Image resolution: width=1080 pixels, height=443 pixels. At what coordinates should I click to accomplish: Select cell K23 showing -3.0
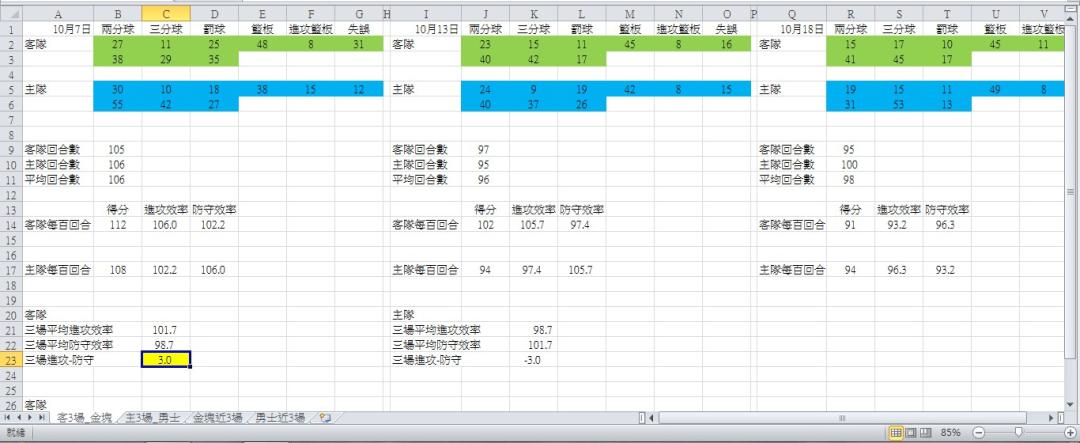(534, 360)
